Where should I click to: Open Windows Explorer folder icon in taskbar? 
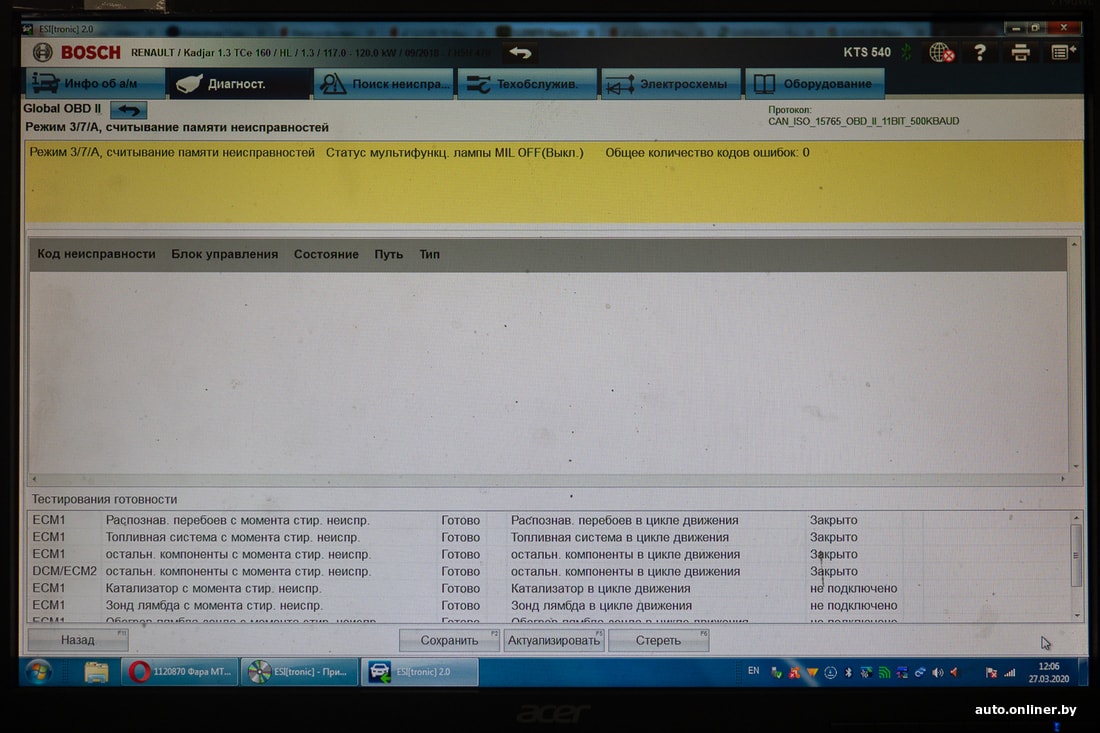(96, 672)
